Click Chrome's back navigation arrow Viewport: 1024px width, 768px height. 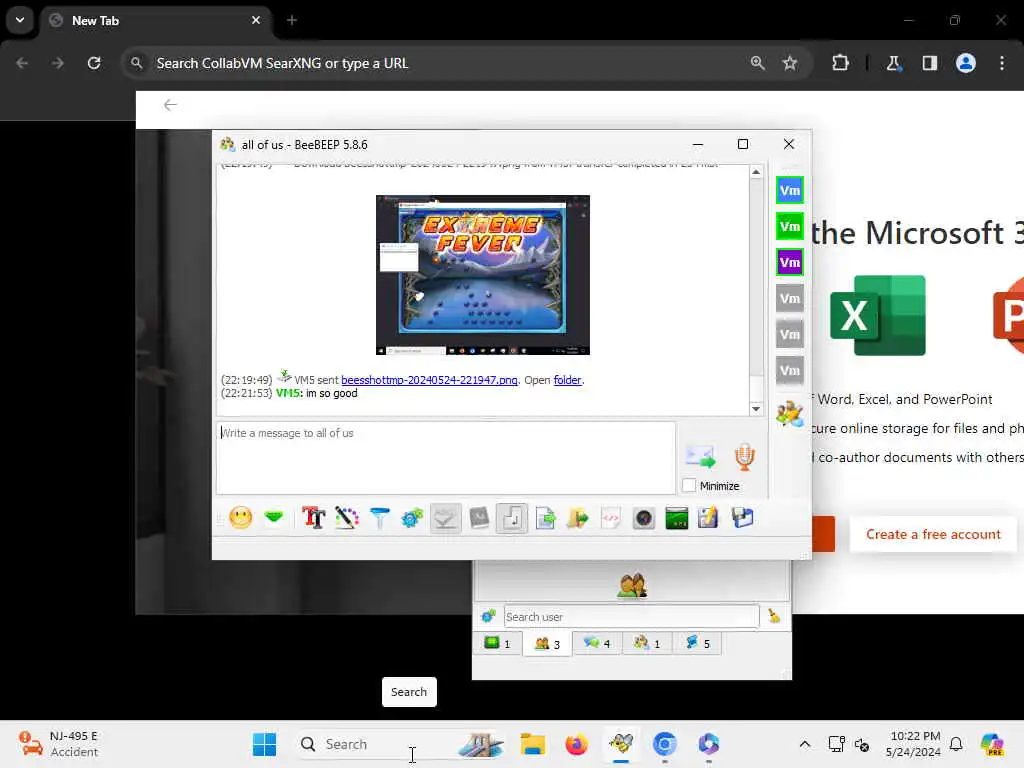tap(22, 63)
